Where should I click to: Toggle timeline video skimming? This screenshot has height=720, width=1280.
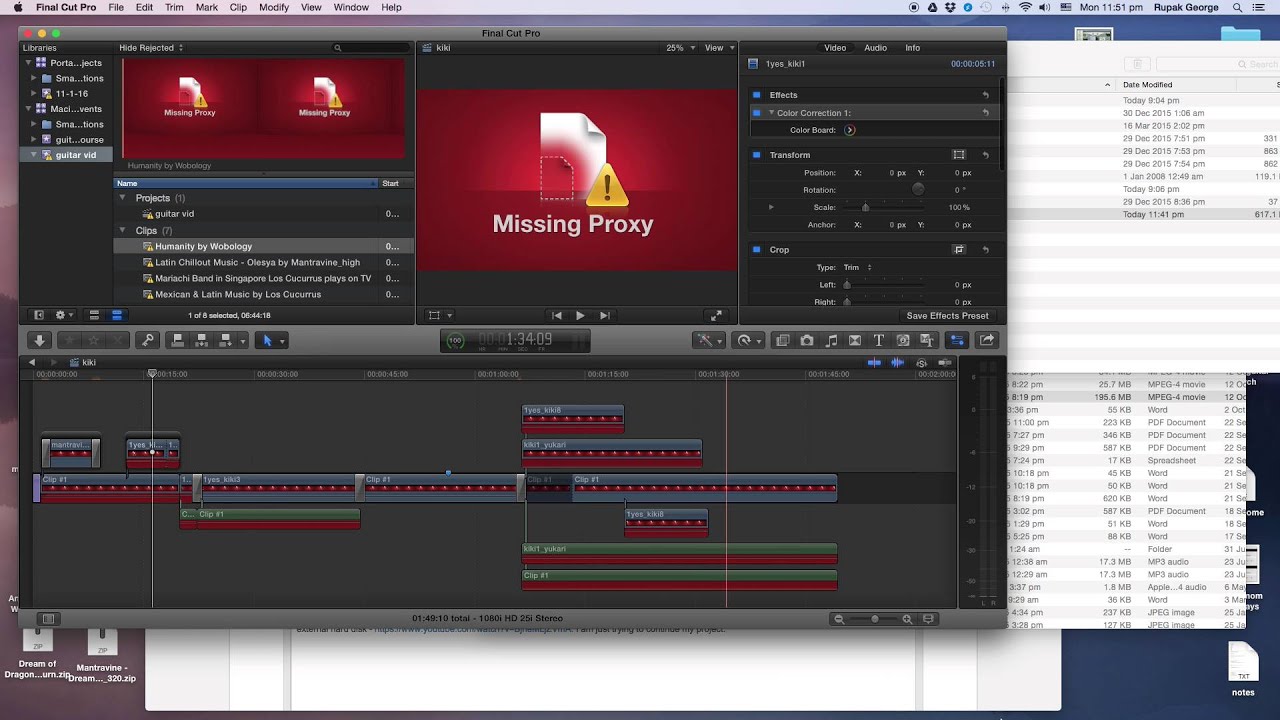coord(875,362)
